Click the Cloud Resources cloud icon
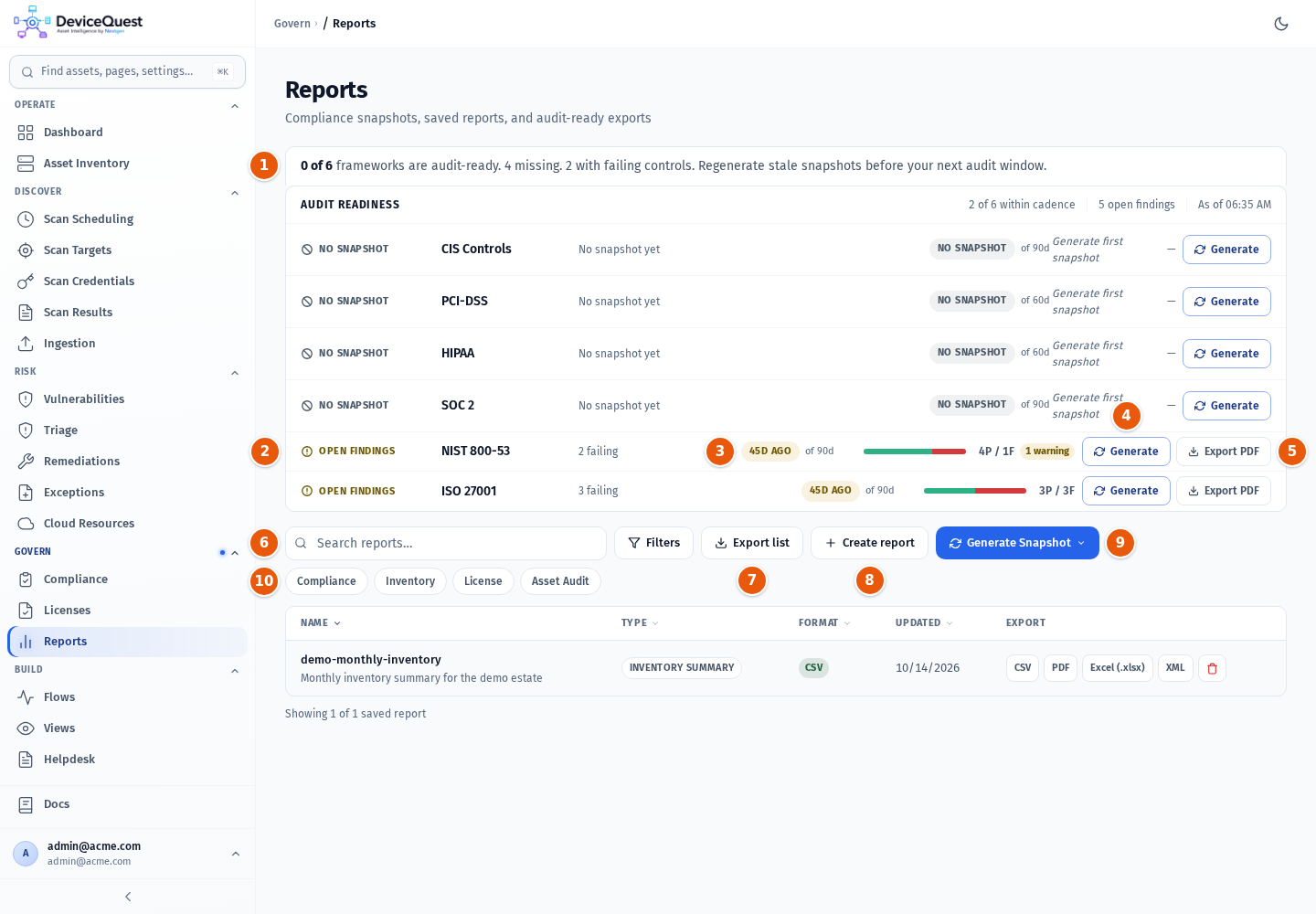This screenshot has height=914, width=1316. (x=26, y=524)
